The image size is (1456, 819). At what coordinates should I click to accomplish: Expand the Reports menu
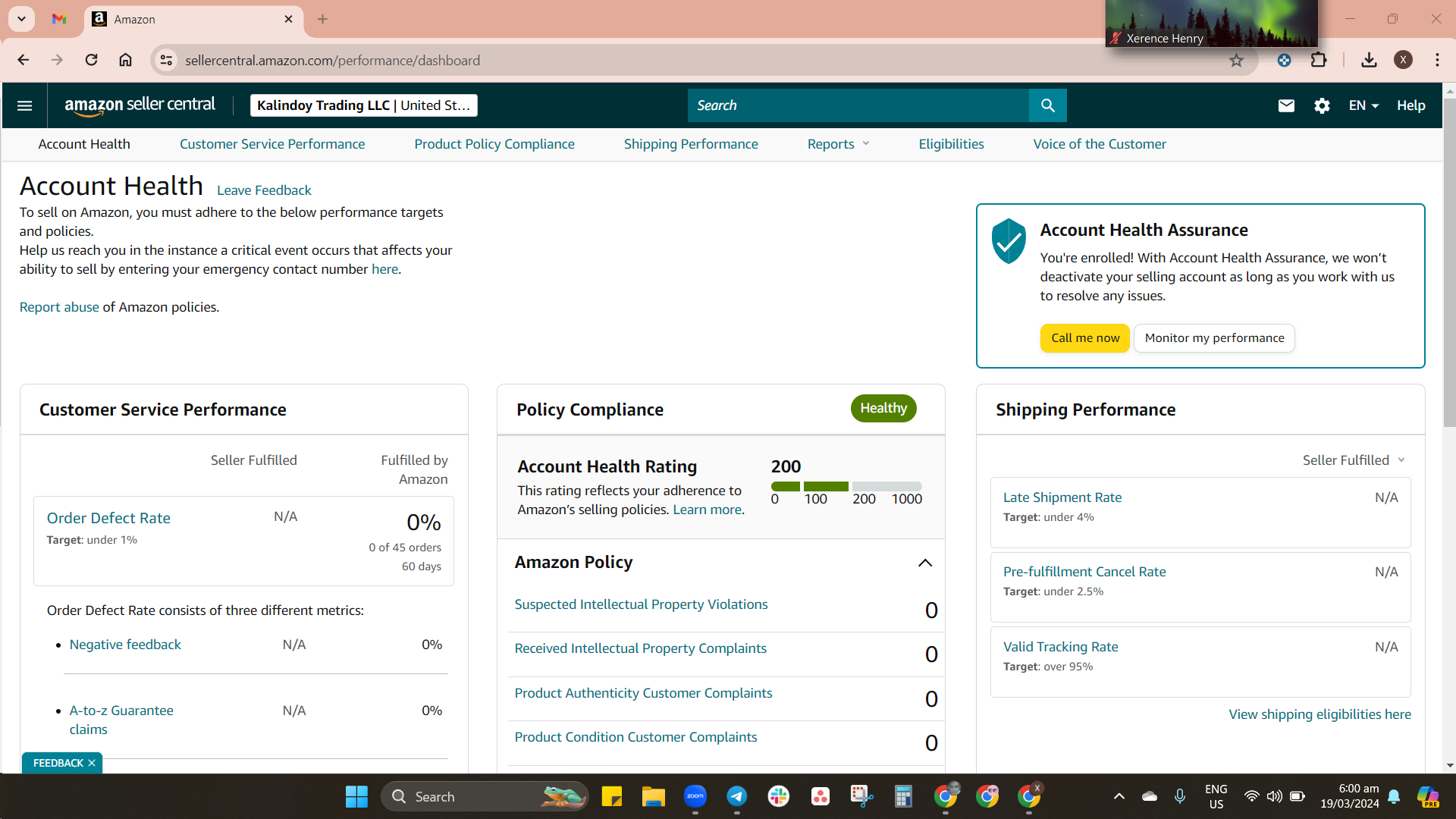pos(838,144)
